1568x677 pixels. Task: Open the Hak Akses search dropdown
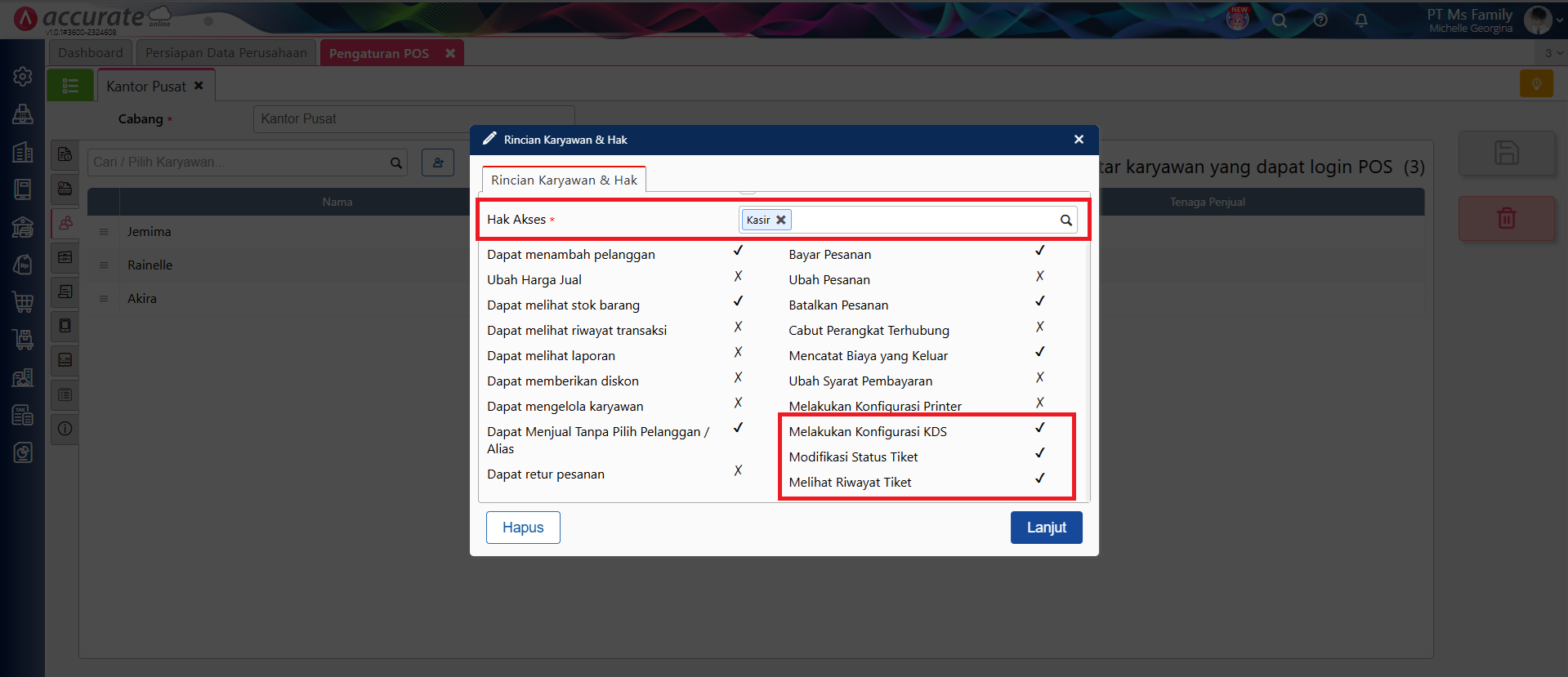tap(1065, 220)
